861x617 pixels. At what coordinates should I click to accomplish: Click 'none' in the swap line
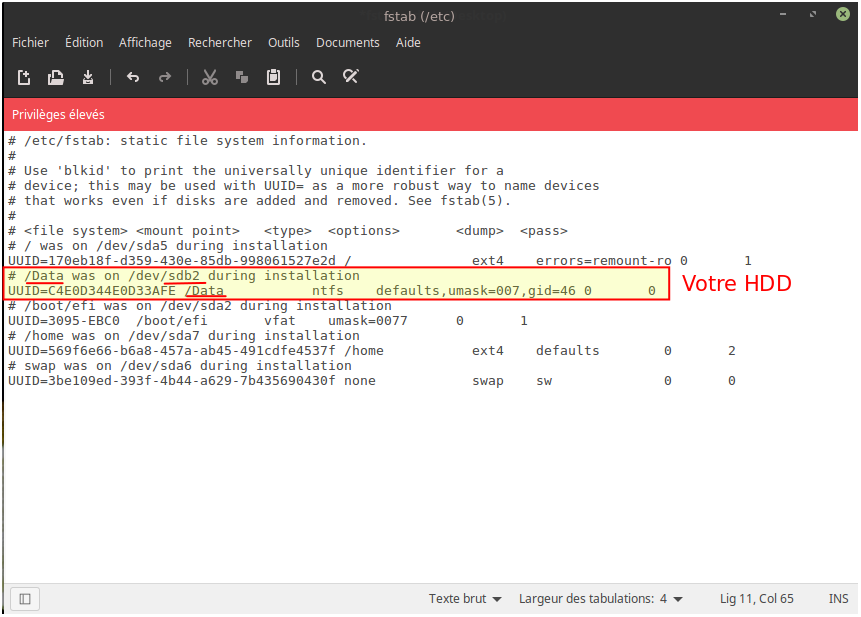(360, 381)
